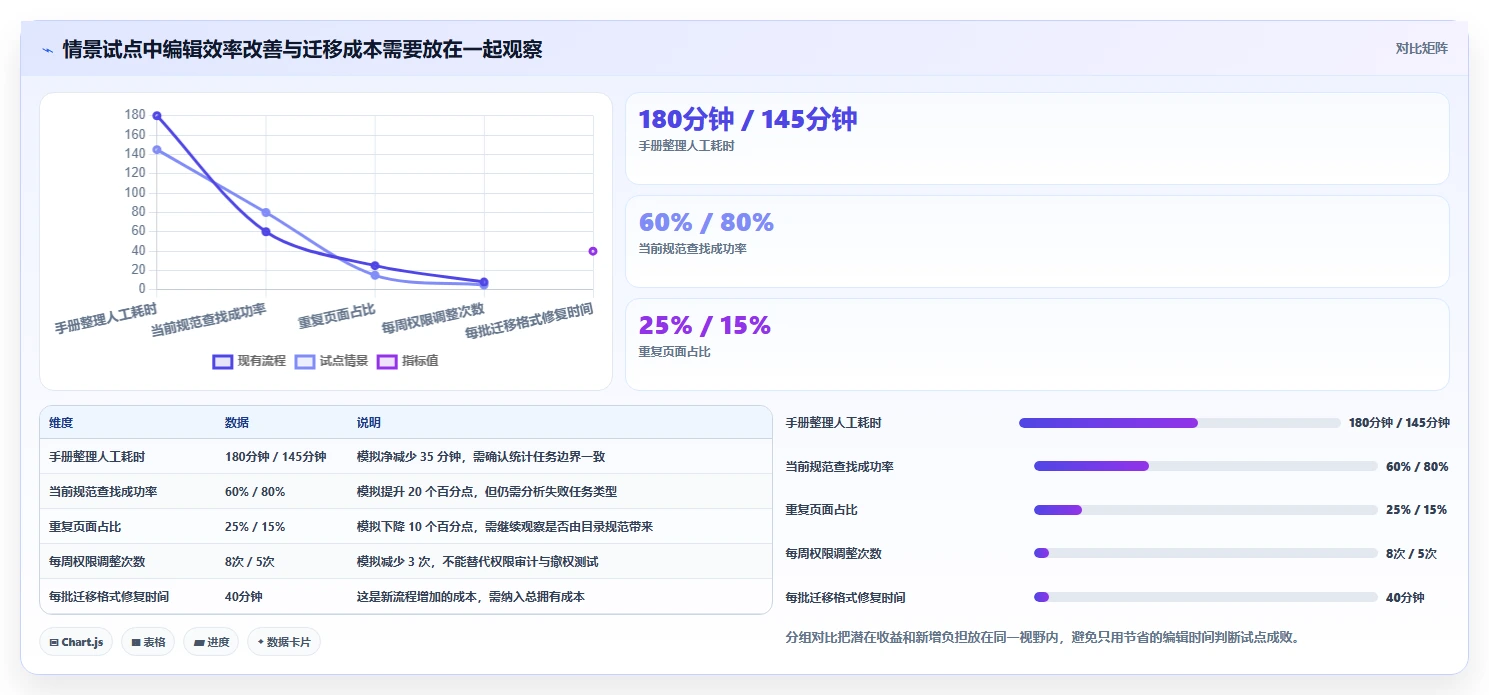Click the table value 25% / 15%
1489x695 pixels.
(x=255, y=526)
